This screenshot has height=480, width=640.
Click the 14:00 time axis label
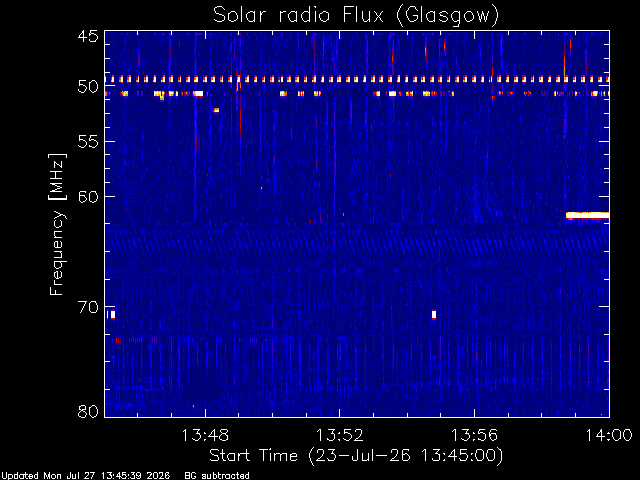pos(609,435)
